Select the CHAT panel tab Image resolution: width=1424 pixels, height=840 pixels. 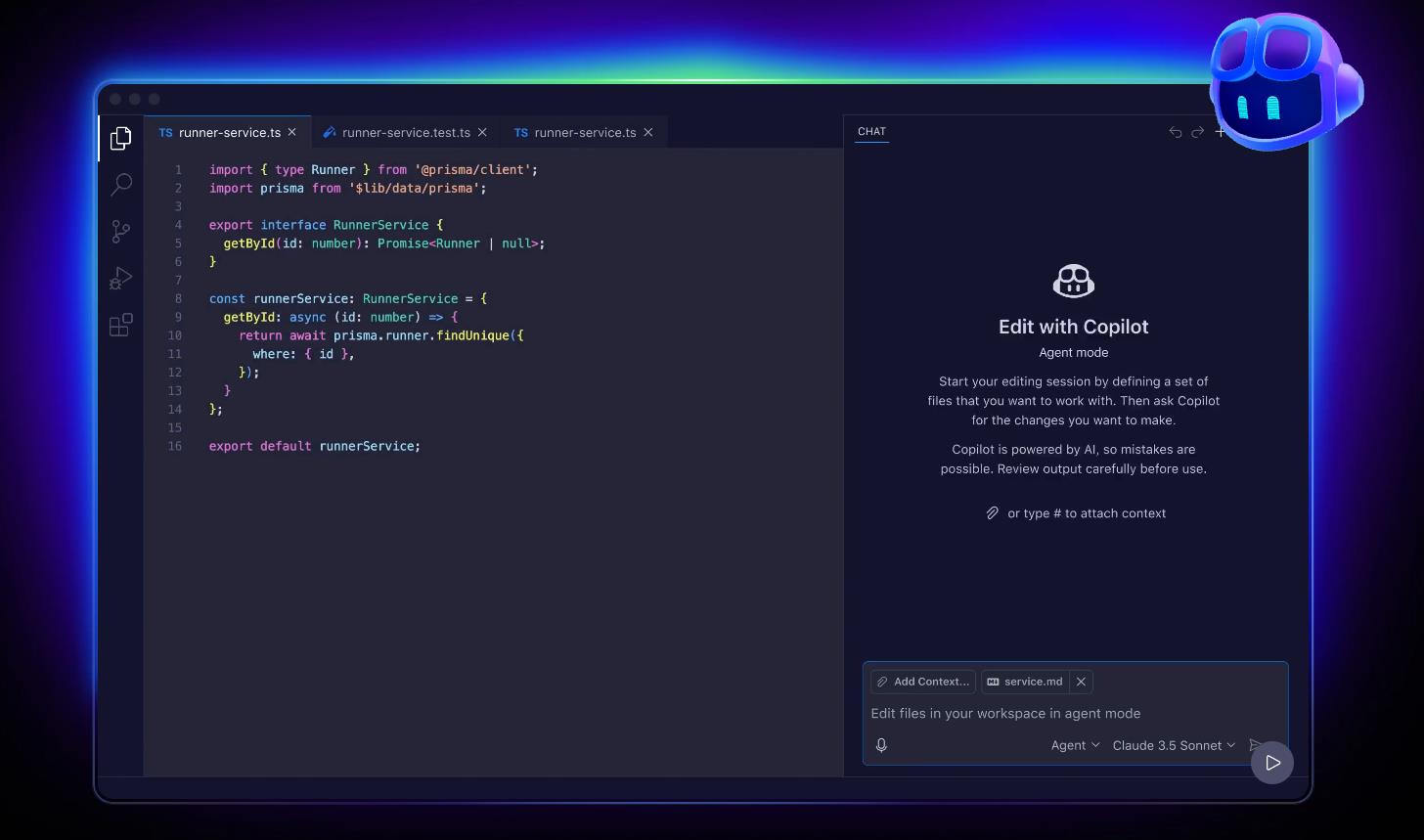tap(870, 131)
